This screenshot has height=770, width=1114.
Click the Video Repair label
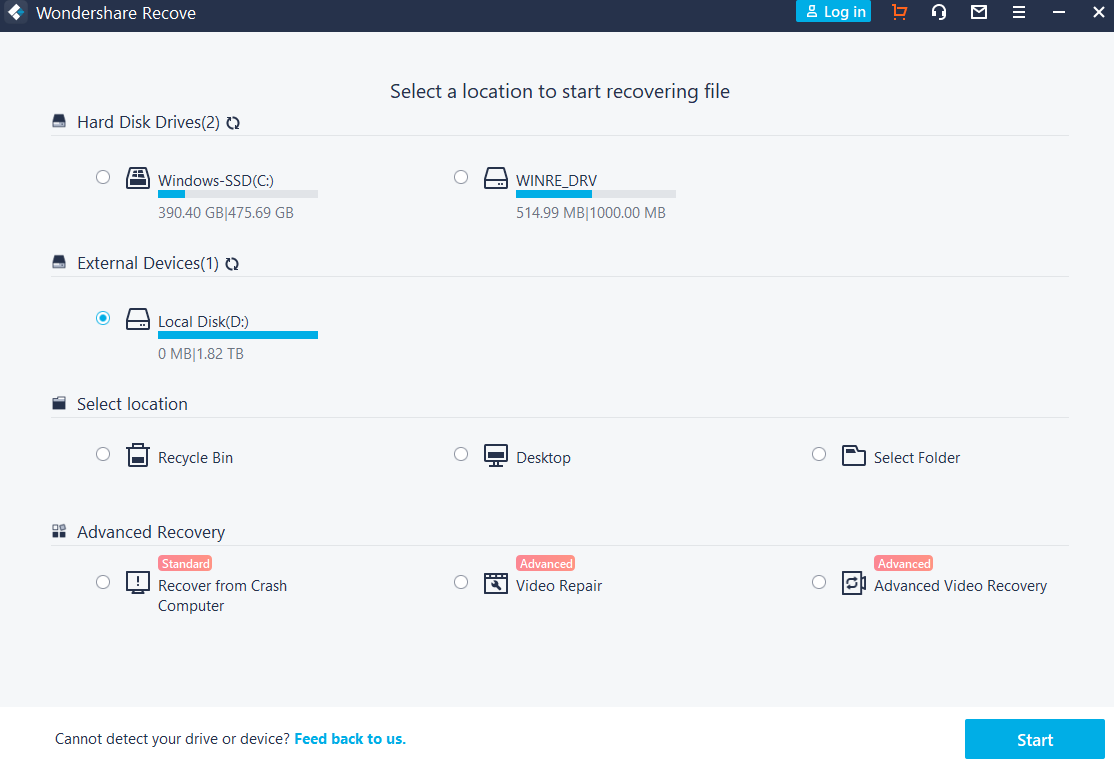point(559,585)
